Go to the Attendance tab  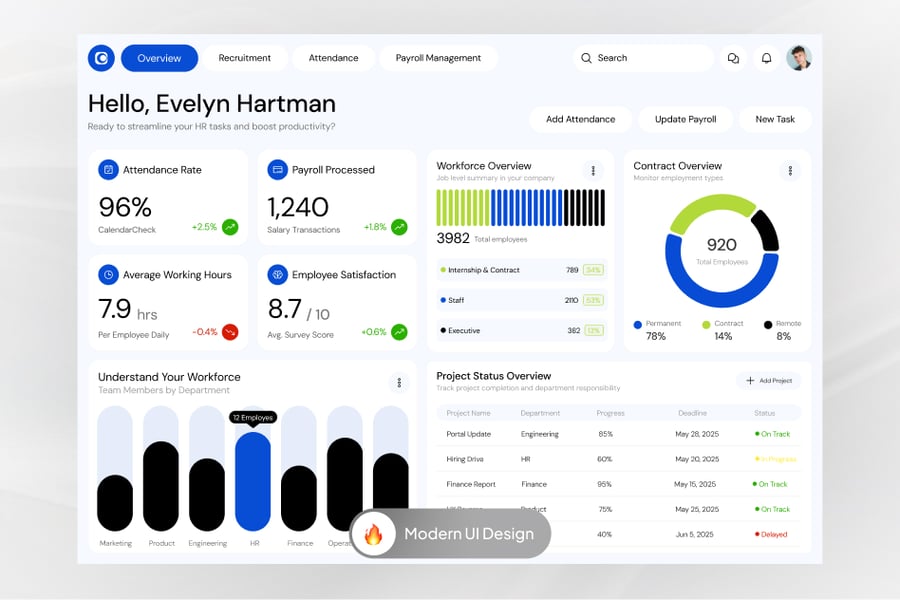[333, 58]
